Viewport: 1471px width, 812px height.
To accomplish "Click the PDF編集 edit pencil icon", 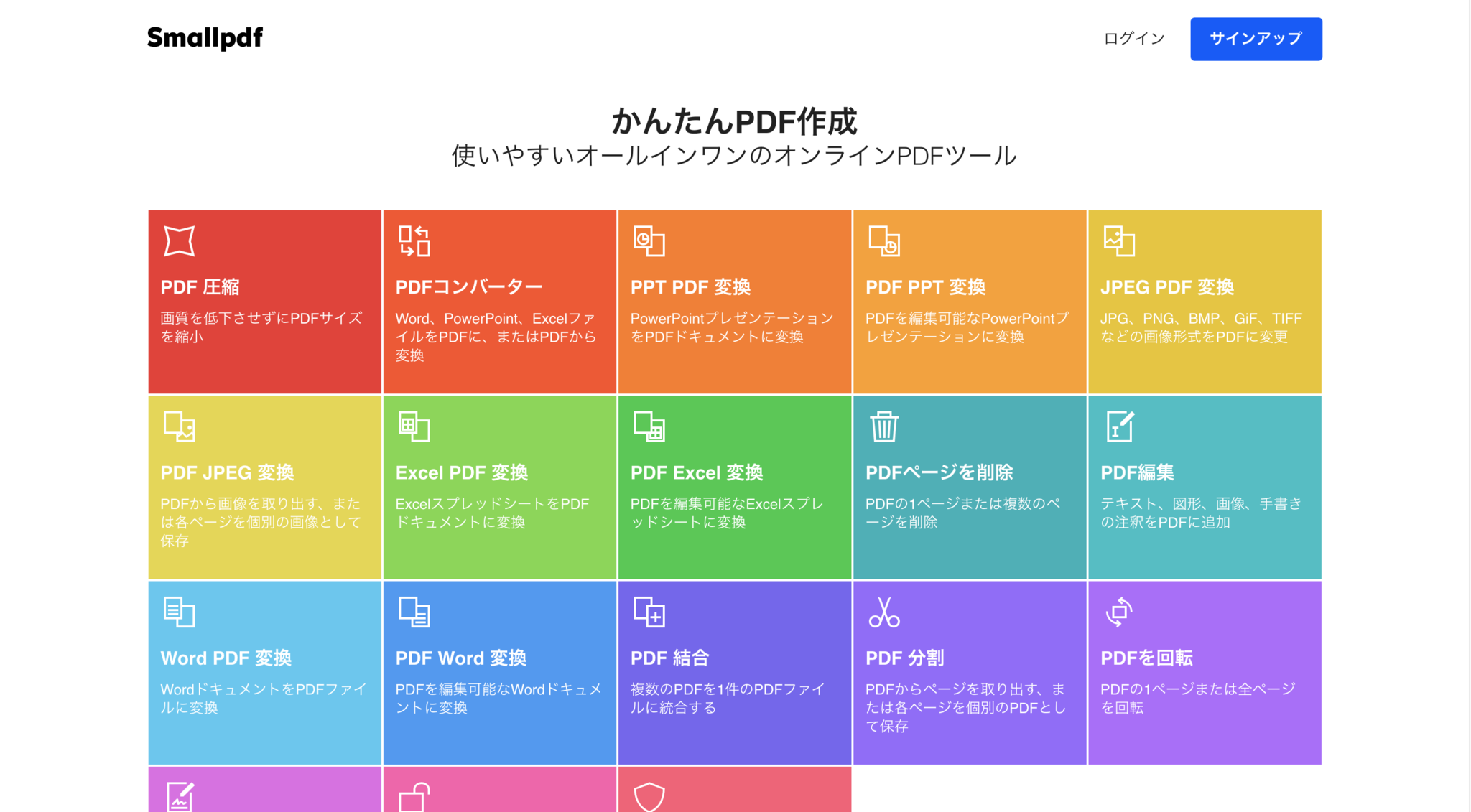I will 1119,426.
